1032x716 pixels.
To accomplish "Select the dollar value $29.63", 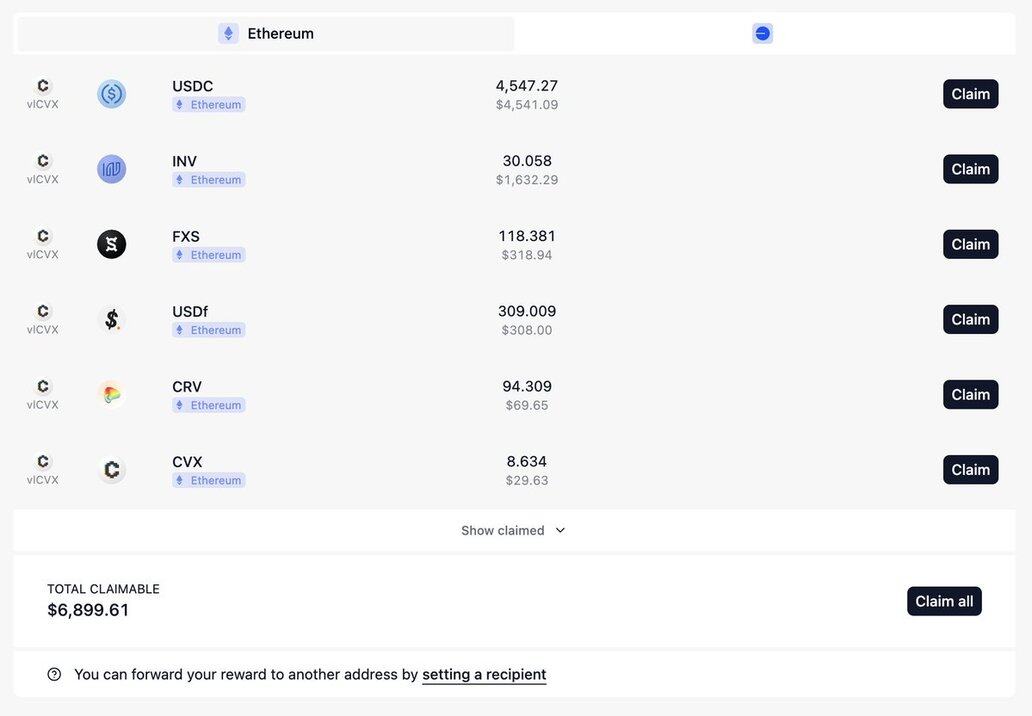I will pyautogui.click(x=527, y=480).
